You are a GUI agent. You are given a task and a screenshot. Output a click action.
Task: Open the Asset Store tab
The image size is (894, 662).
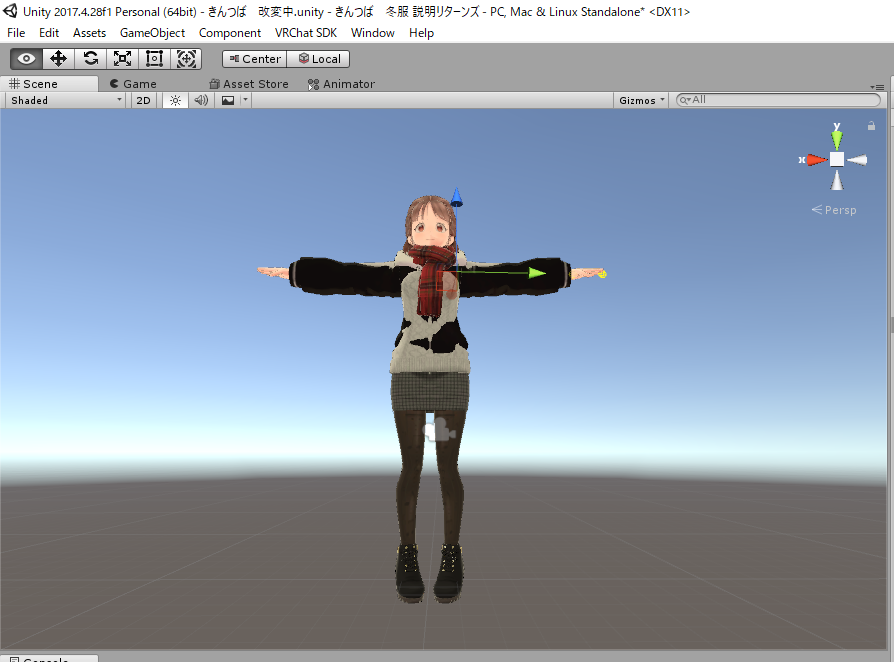tap(249, 84)
